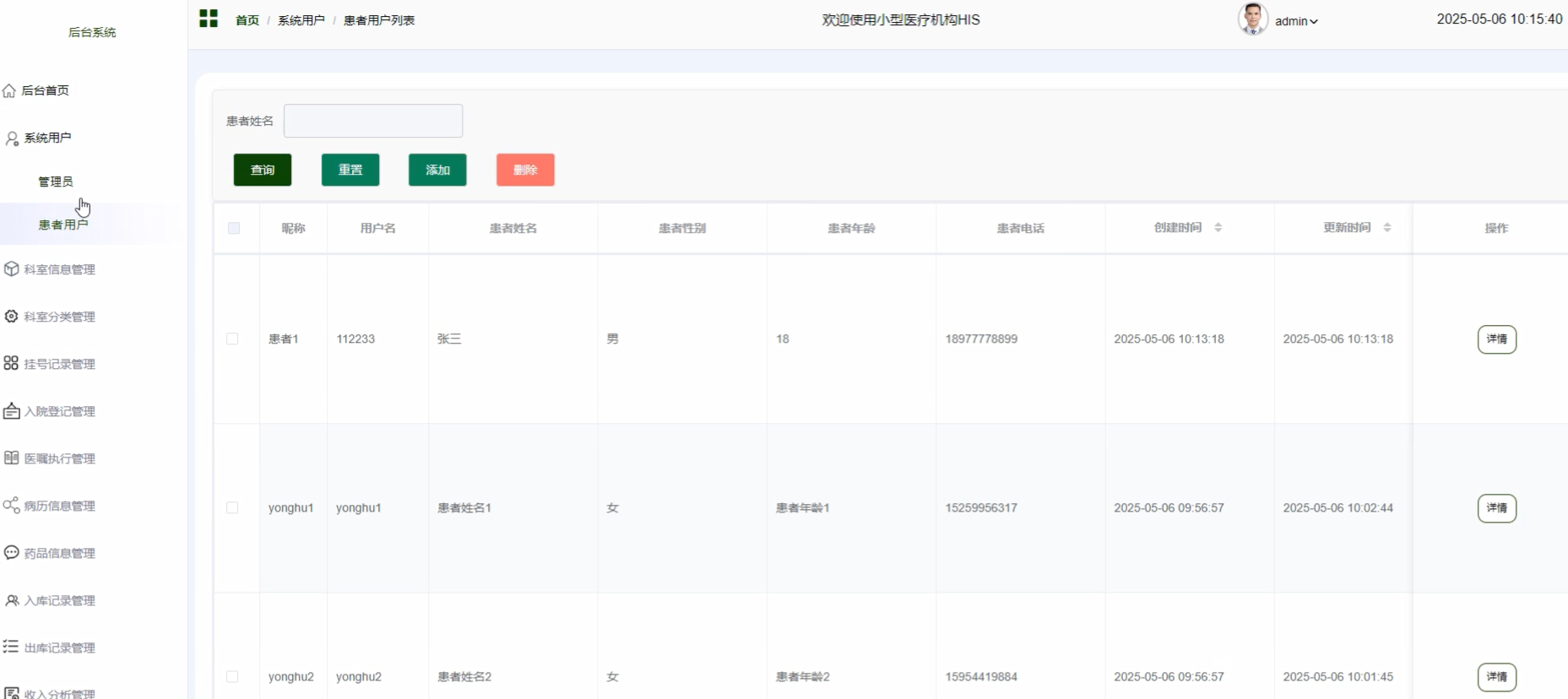This screenshot has height=699, width=1568.
Task: Sort by 更新时间 using sort arrows
Action: coord(1386,227)
